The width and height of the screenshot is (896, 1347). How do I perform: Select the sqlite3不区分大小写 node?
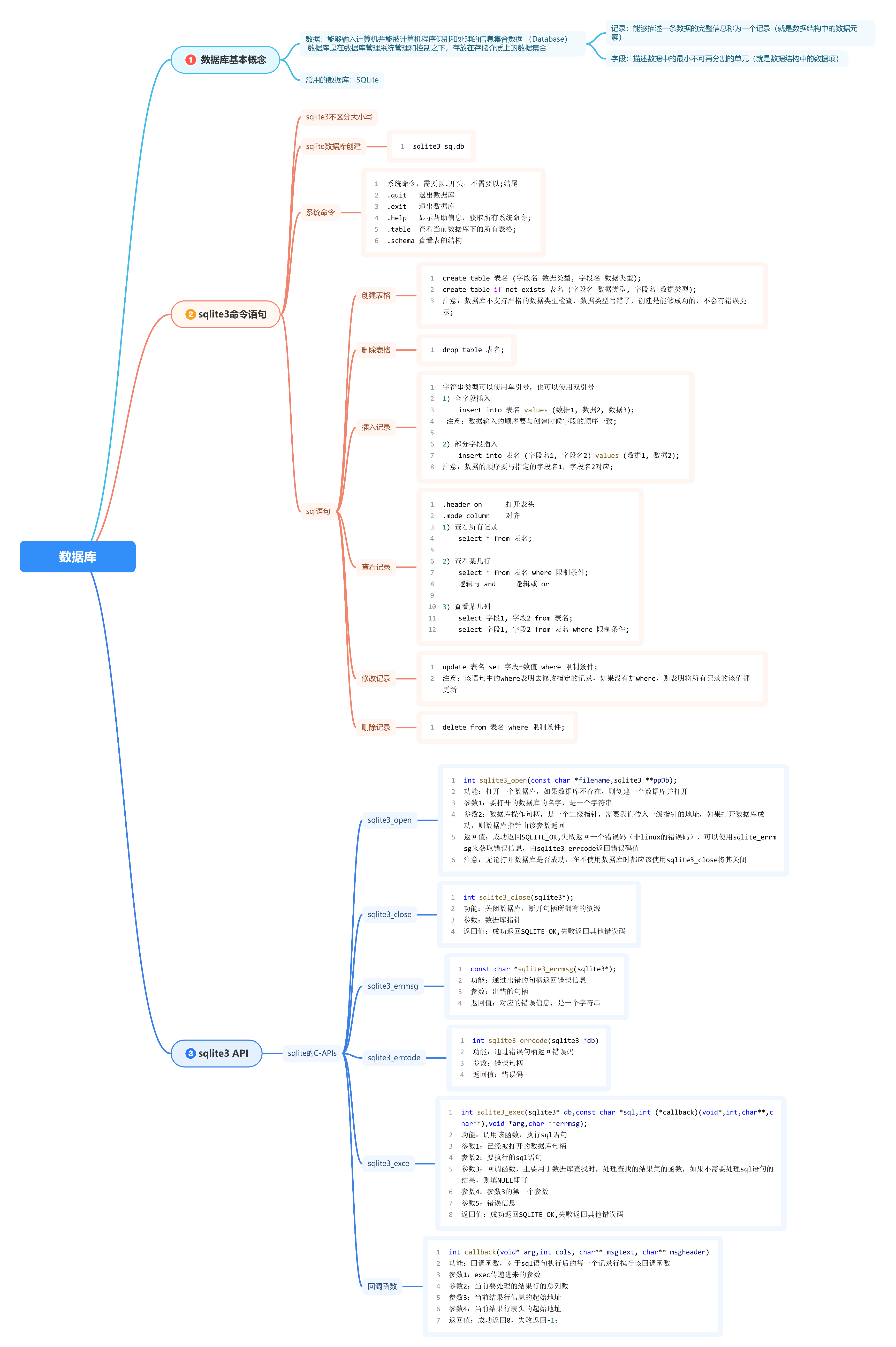coord(339,117)
